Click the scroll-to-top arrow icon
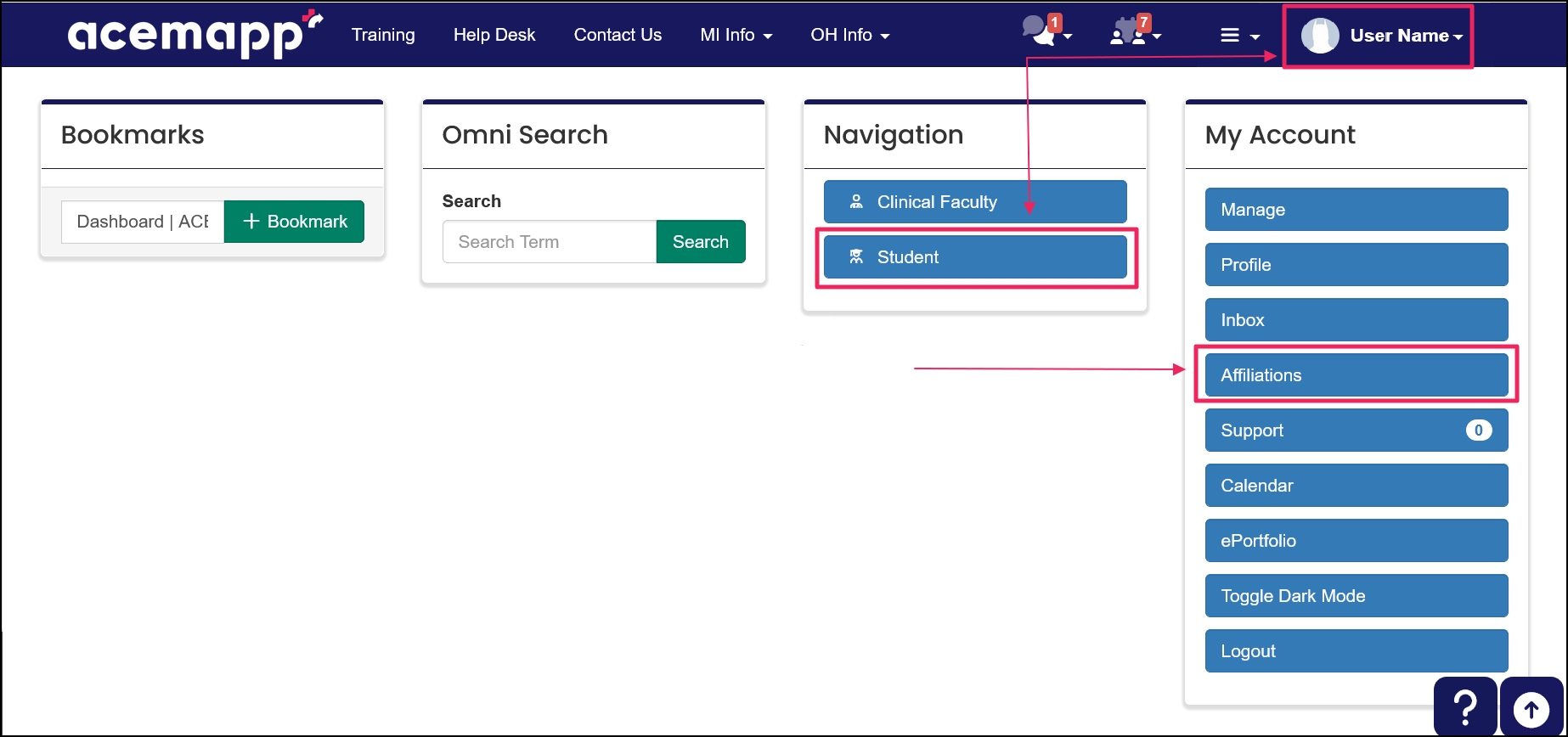Screen dimensions: 1568x737 point(1531,708)
